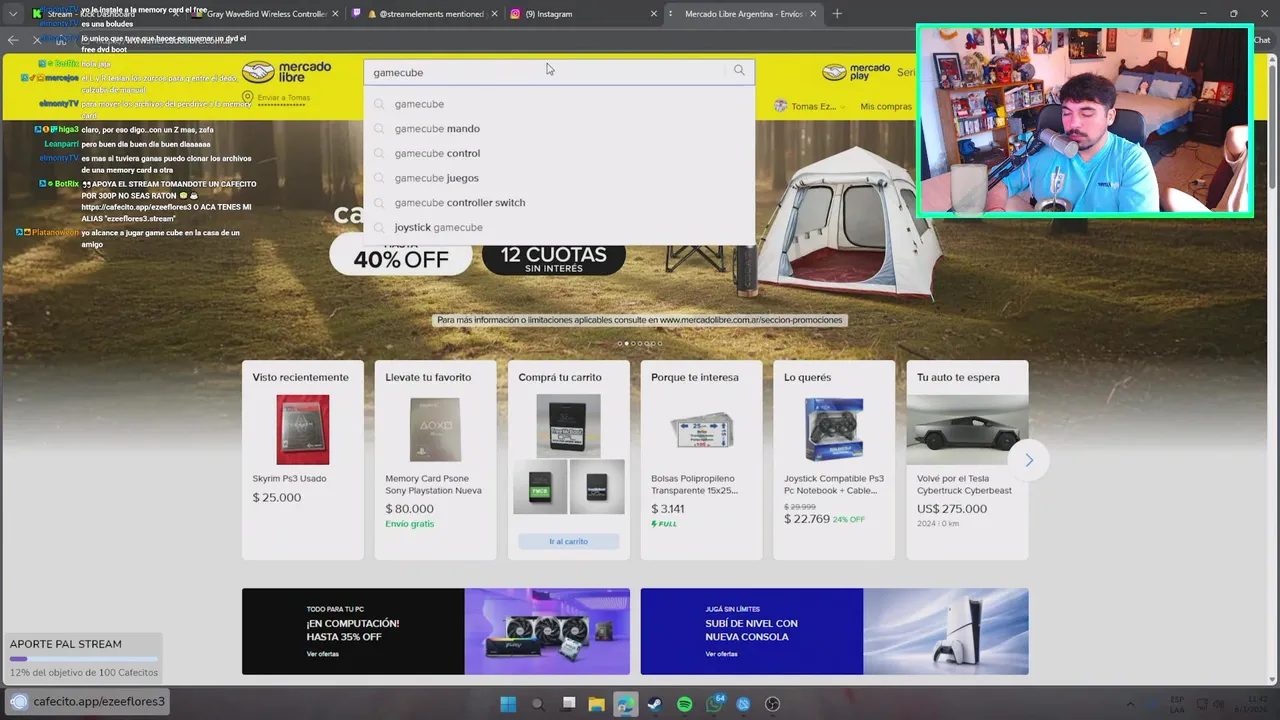Choose 'gamecube control' suggestion
Image resolution: width=1280 pixels, height=720 pixels.
click(559, 153)
